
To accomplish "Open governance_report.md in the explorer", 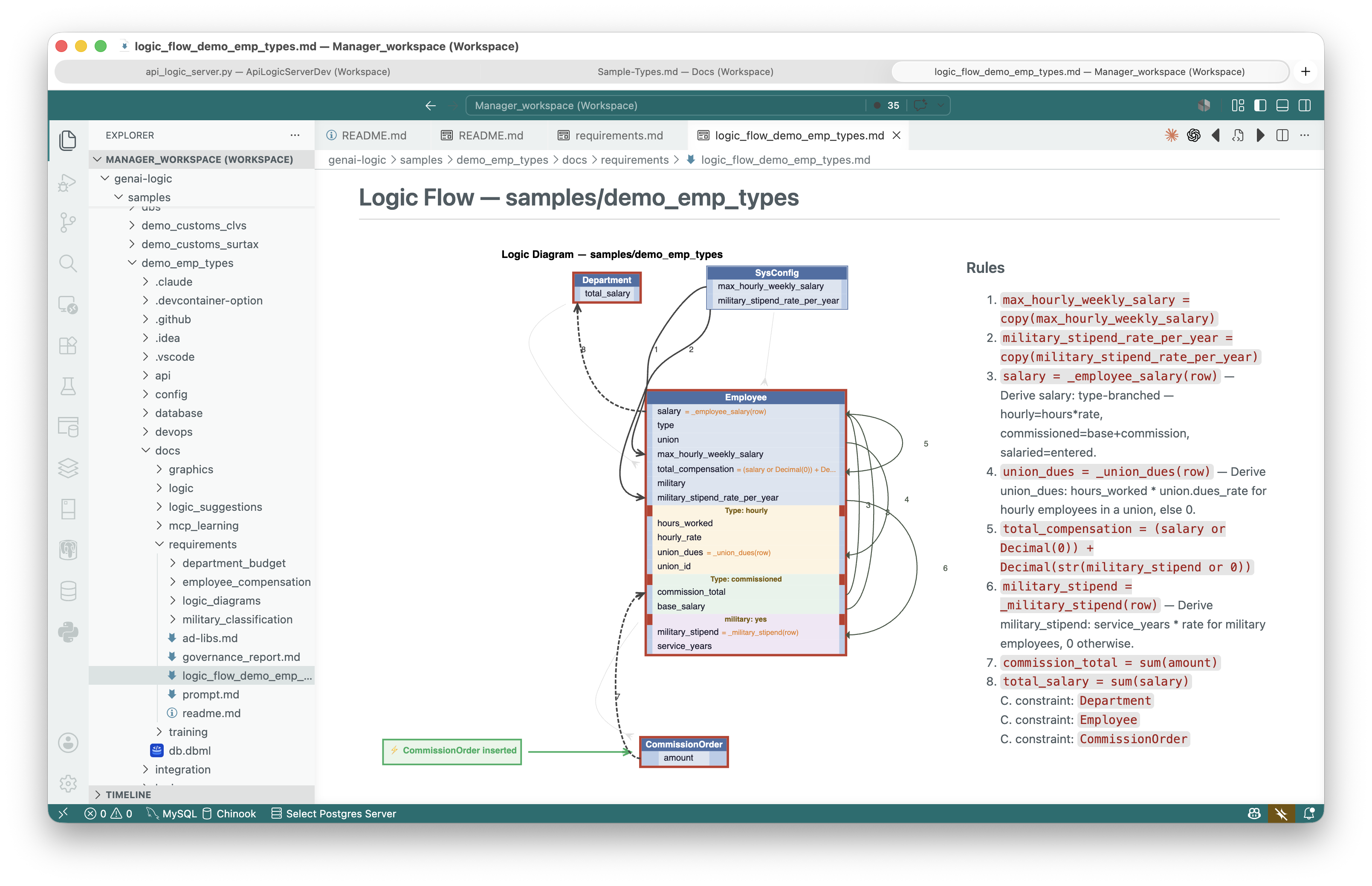I will pos(240,657).
